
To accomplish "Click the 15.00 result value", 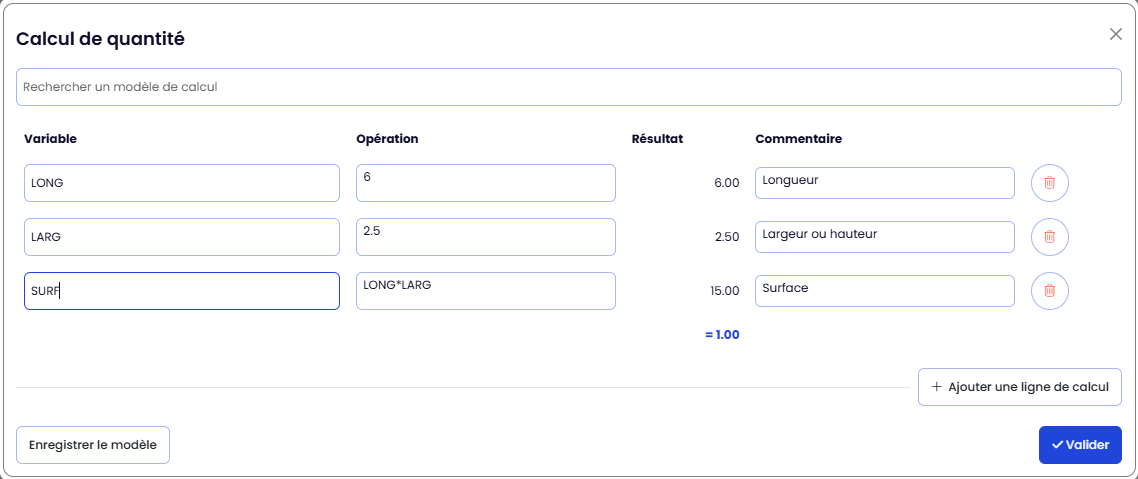I will pos(724,291).
